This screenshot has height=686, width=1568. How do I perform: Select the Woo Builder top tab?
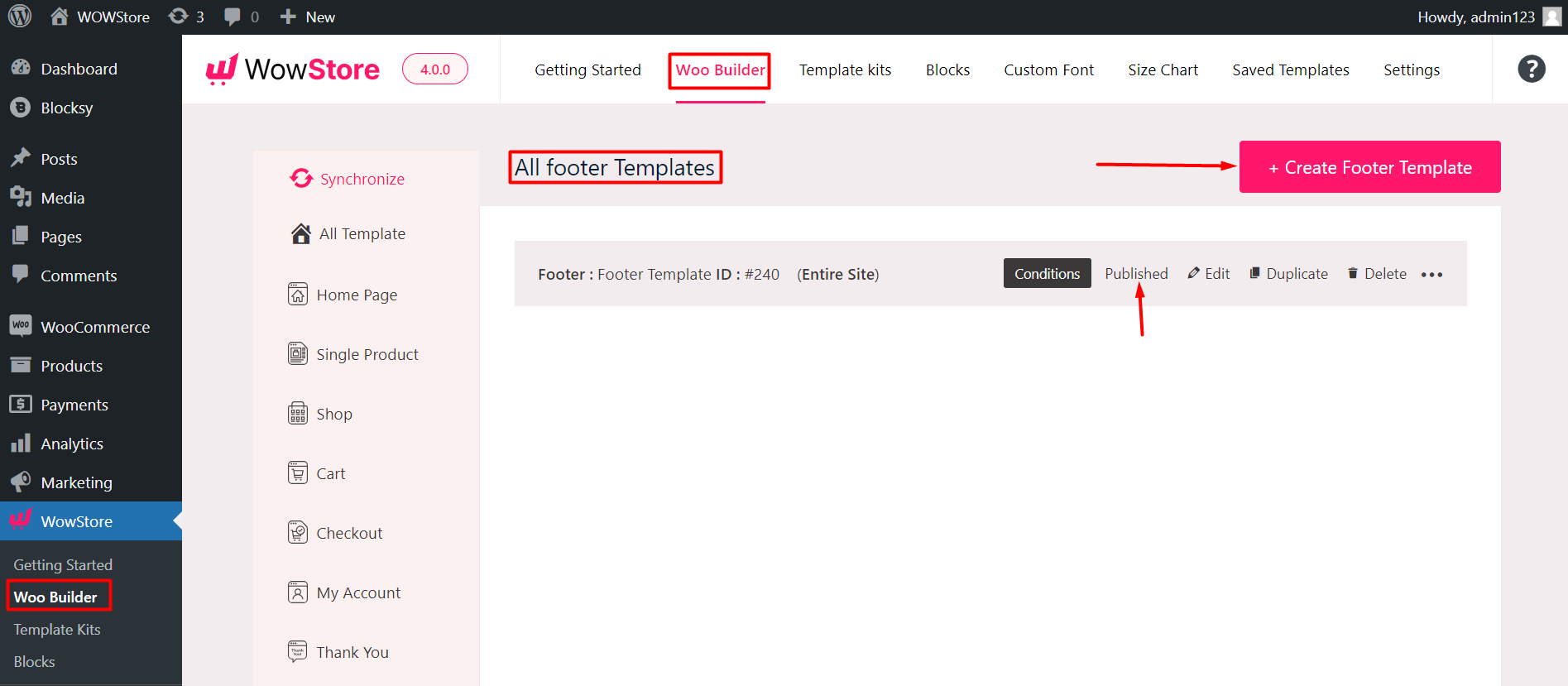(x=720, y=70)
